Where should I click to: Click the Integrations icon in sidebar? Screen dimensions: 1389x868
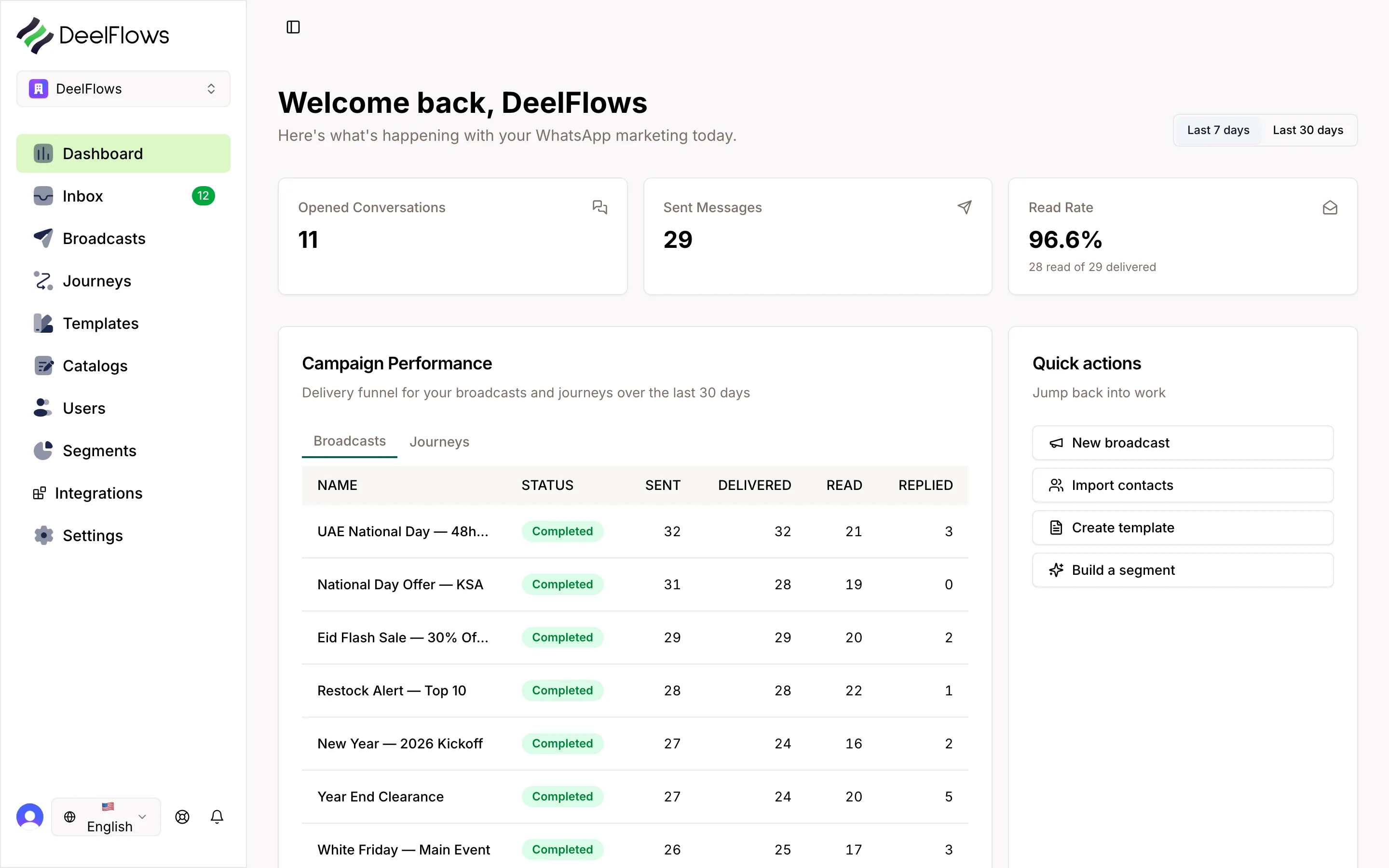click(40, 493)
